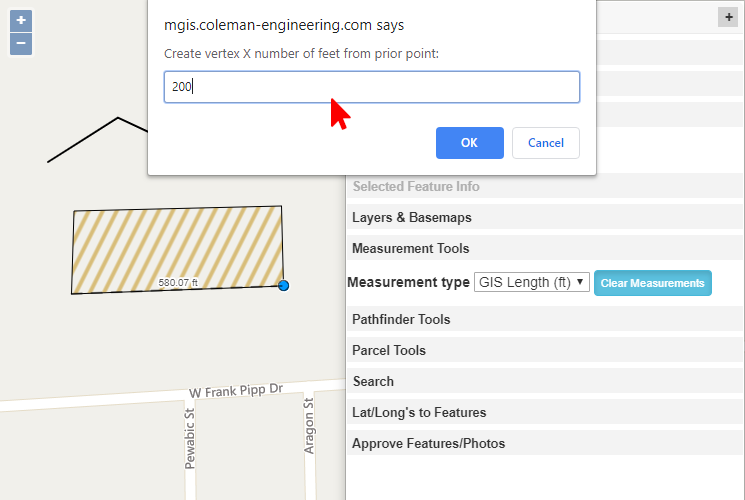Open the Parcel Tools section

(389, 351)
